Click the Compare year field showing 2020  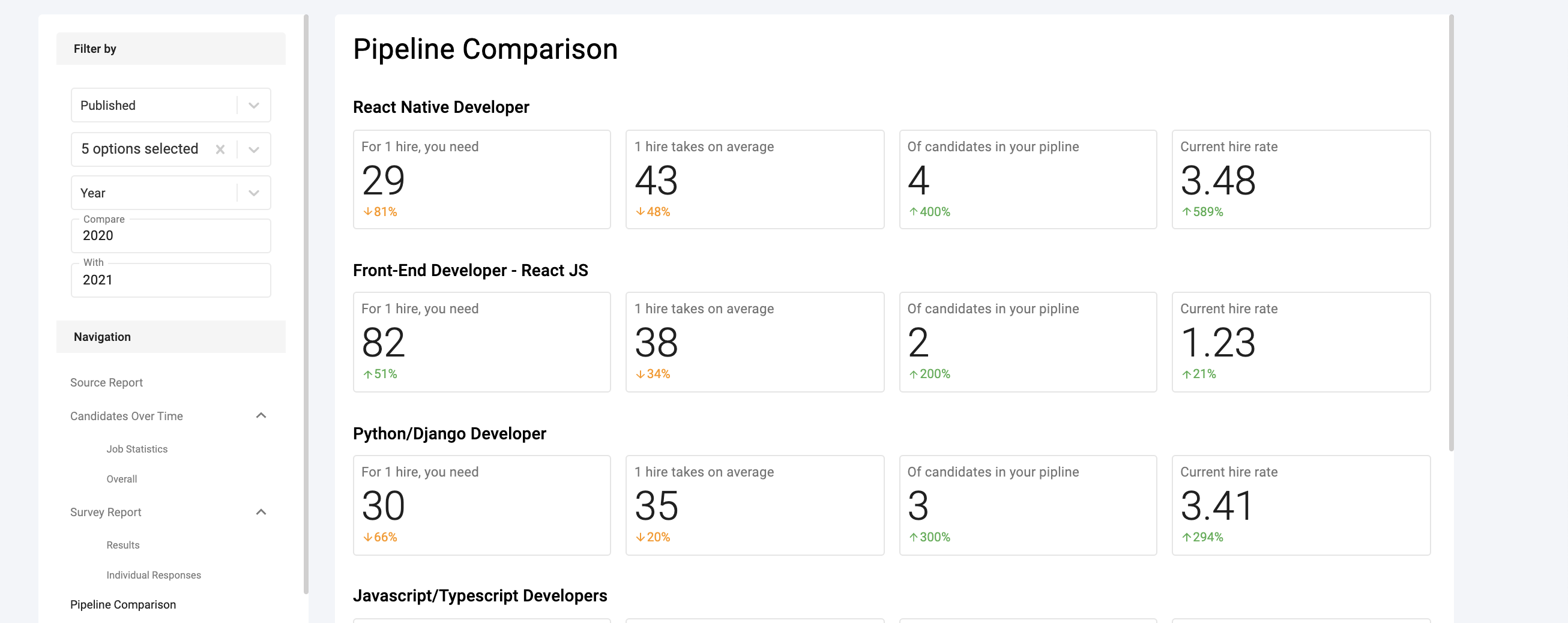click(171, 235)
